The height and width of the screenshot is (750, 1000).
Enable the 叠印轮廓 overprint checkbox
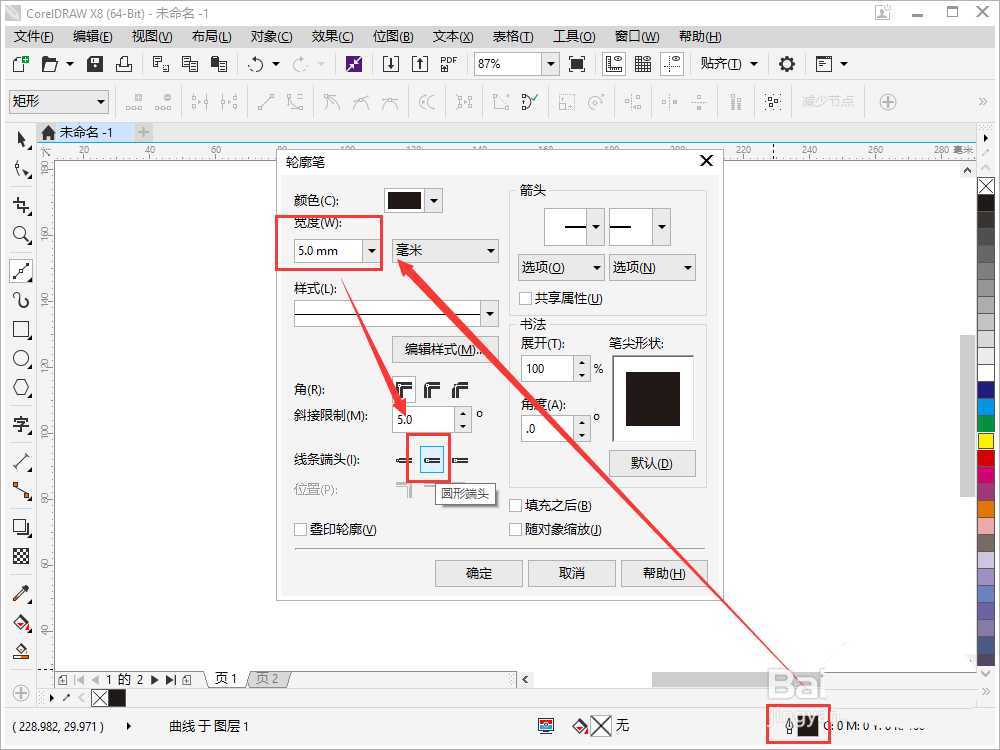300,529
